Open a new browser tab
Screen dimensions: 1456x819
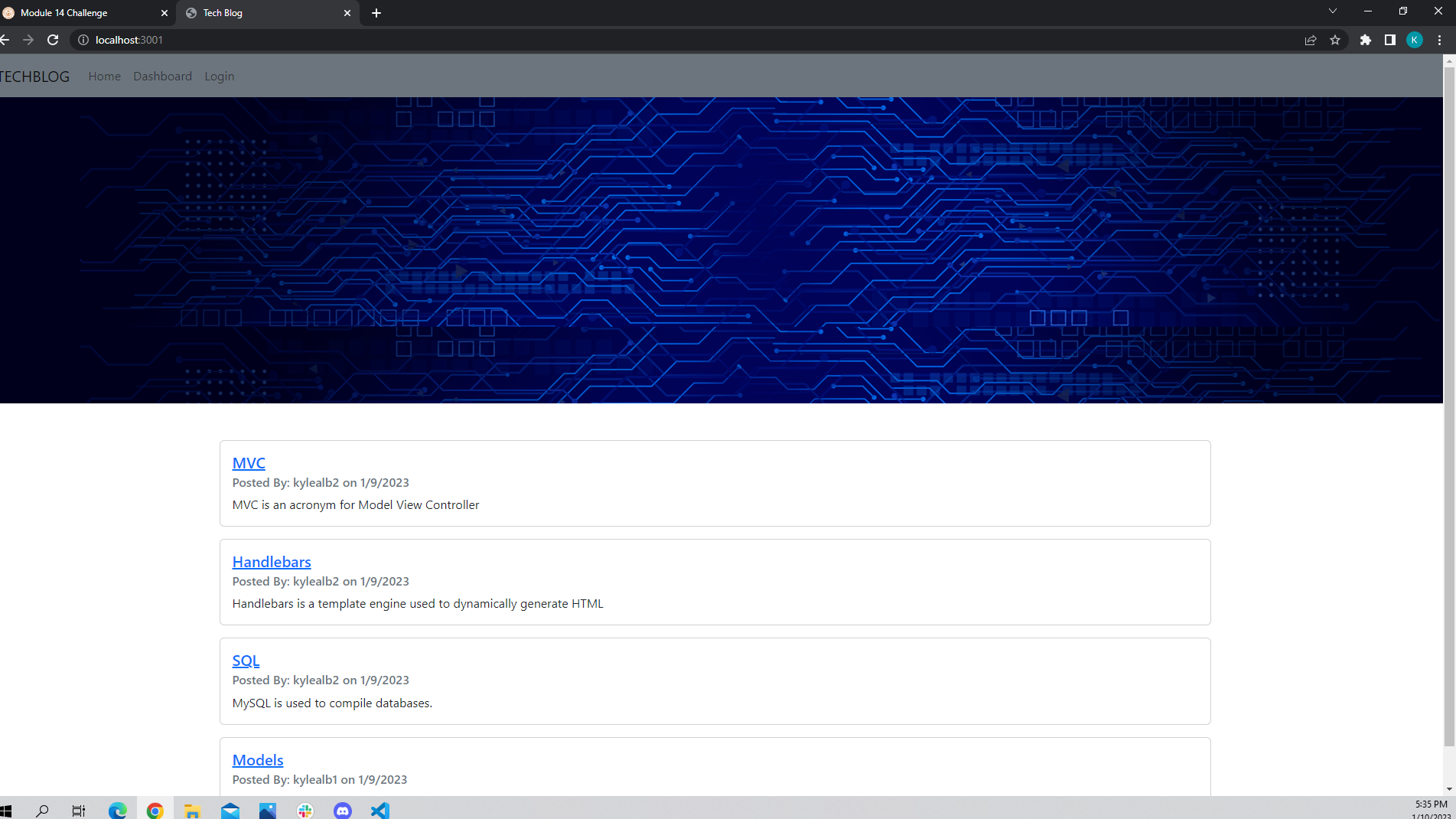pyautogui.click(x=376, y=13)
